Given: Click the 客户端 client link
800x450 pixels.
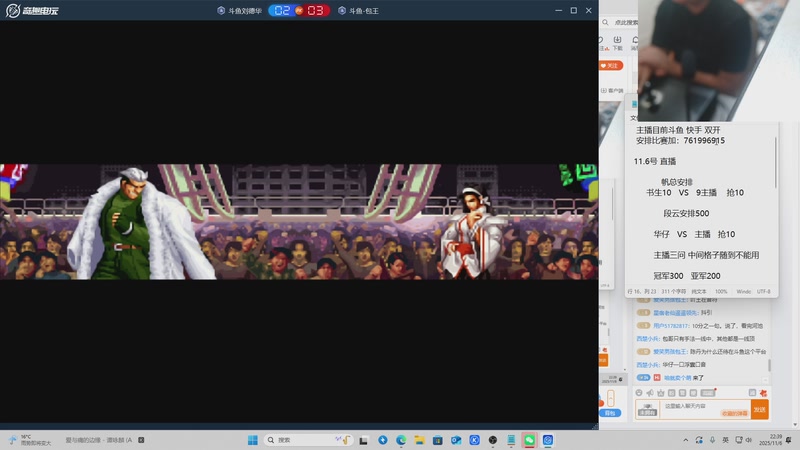Looking at the screenshot, I should pos(612,90).
